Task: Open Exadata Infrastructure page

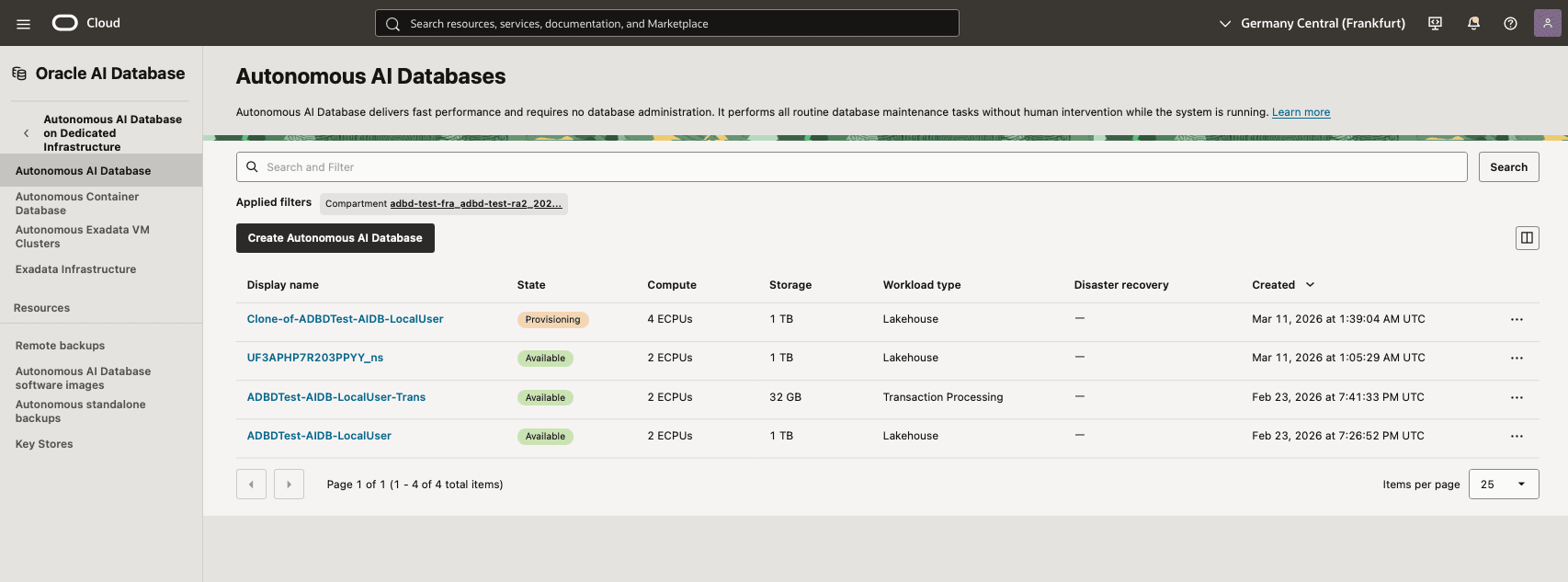Action: tap(75, 269)
